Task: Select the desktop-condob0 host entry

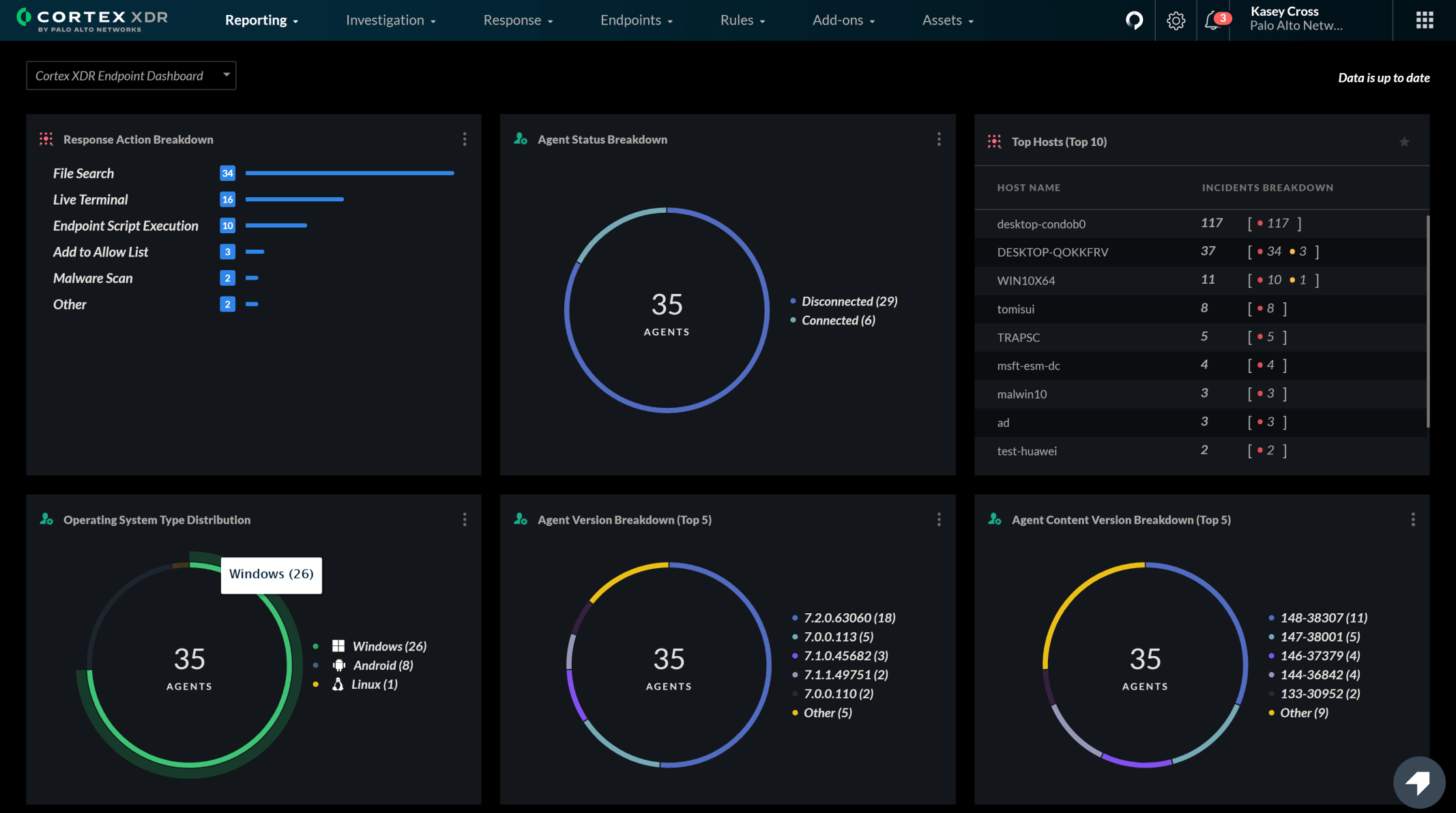Action: click(1040, 224)
